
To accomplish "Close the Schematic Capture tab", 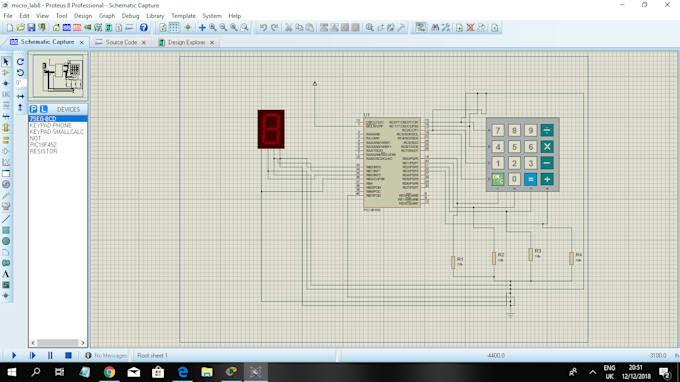I will [x=82, y=42].
